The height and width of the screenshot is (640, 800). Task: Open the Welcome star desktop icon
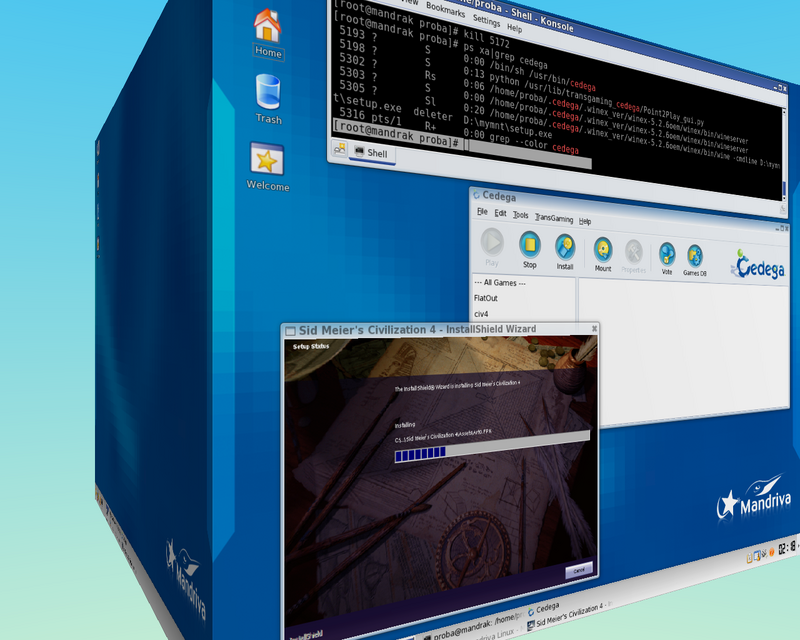pyautogui.click(x=267, y=166)
